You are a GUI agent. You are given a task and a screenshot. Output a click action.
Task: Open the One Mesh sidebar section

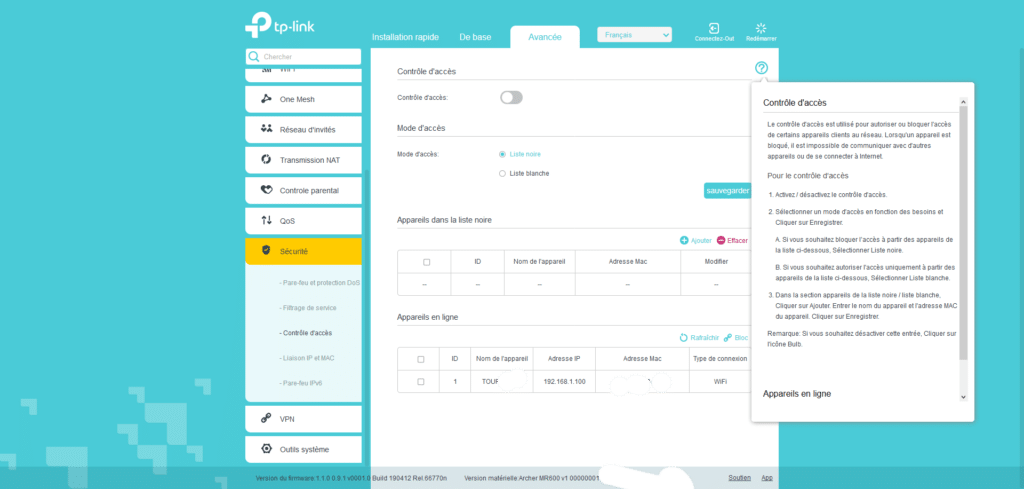tap(303, 99)
